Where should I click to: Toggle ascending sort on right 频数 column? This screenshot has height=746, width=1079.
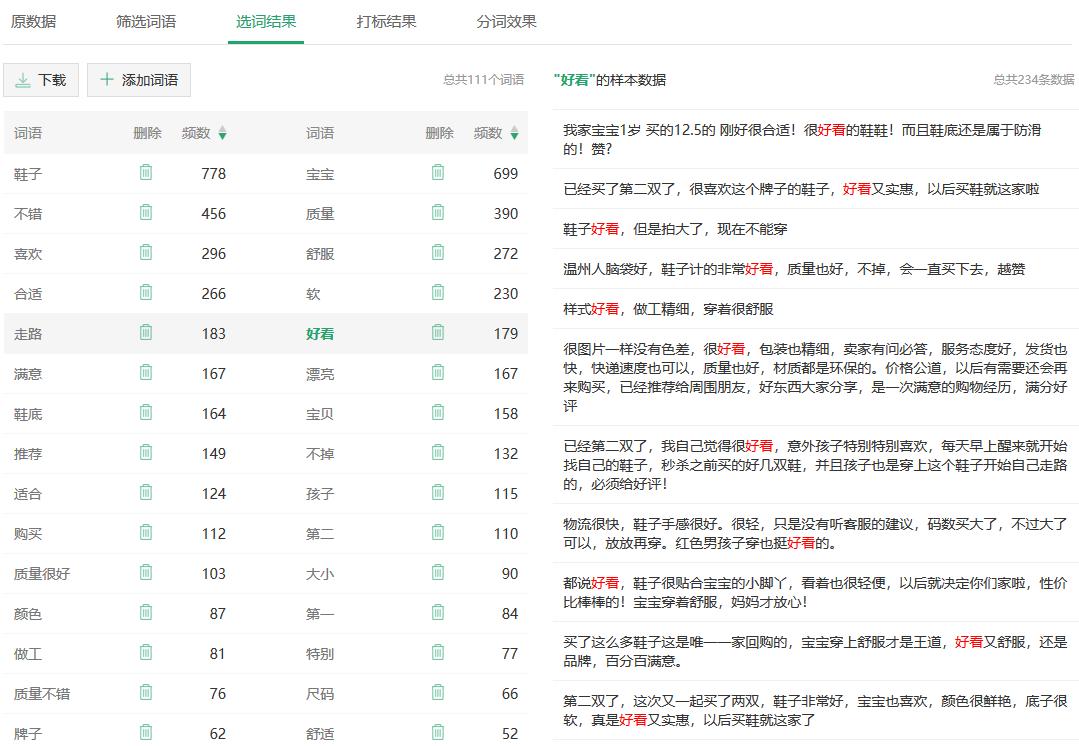(x=514, y=130)
